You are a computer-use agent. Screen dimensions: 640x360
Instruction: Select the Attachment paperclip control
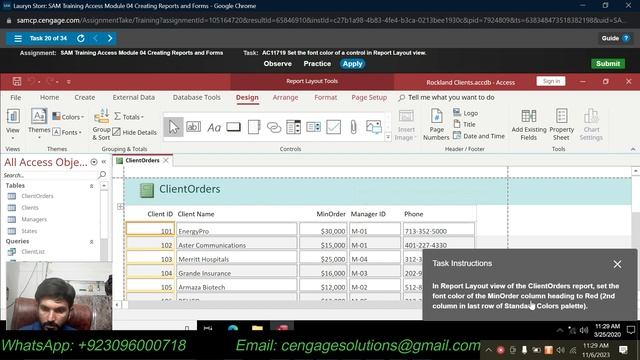[x=353, y=127]
